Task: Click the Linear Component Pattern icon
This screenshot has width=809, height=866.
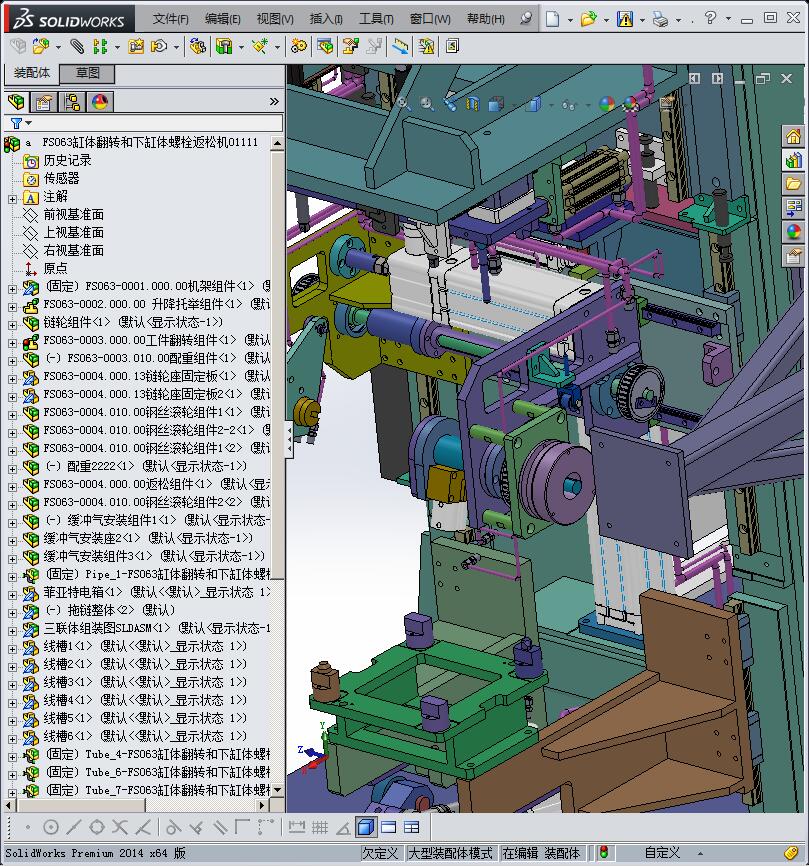Action: (x=100, y=46)
